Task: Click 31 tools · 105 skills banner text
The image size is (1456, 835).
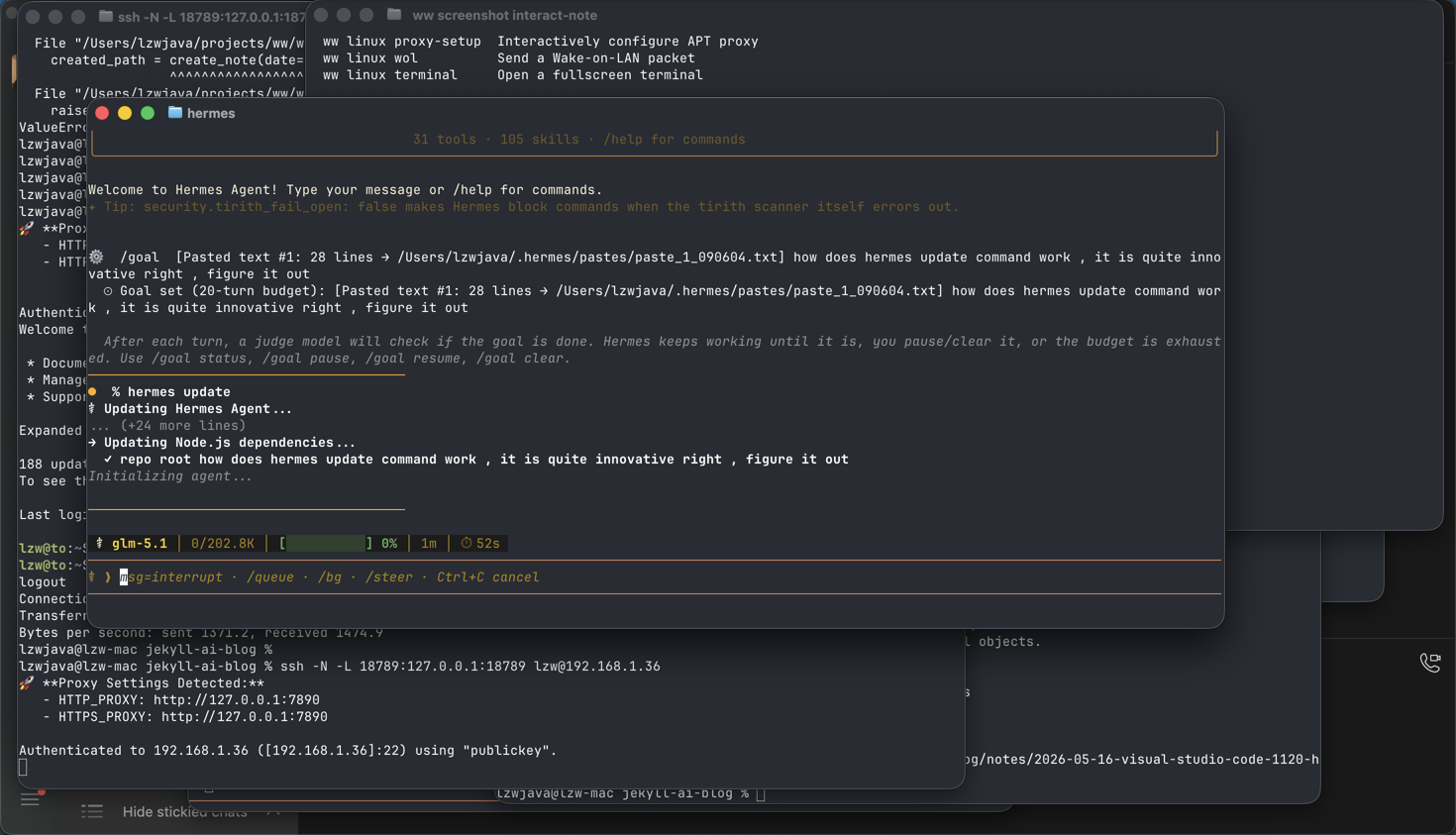Action: tap(579, 140)
